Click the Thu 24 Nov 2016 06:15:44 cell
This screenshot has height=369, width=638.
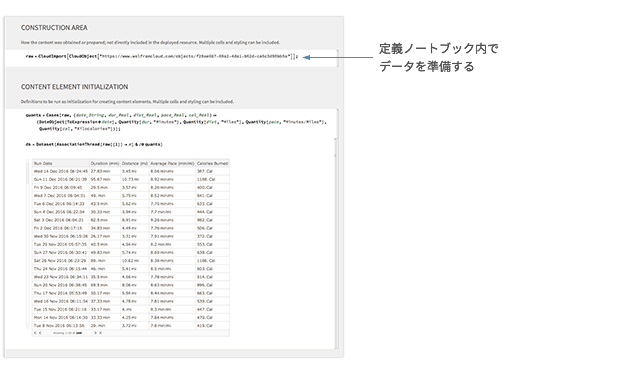click(x=61, y=269)
